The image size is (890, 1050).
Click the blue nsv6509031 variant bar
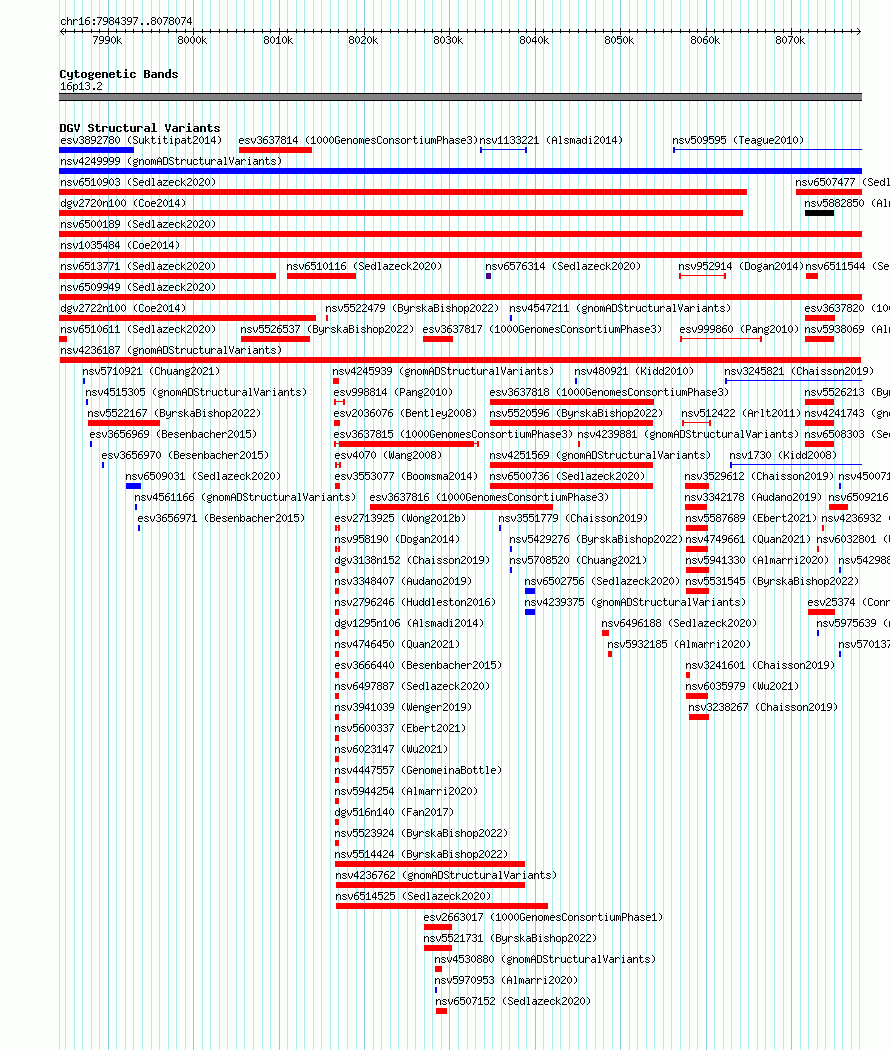[133, 486]
